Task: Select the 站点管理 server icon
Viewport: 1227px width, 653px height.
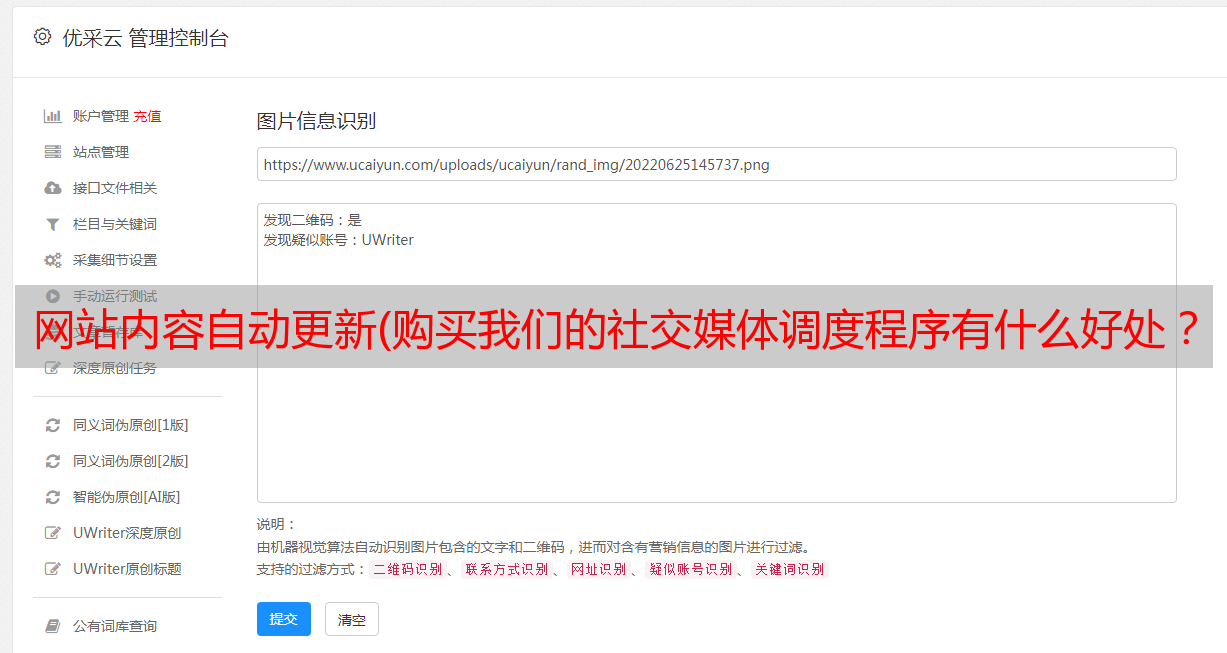Action: coord(53,152)
